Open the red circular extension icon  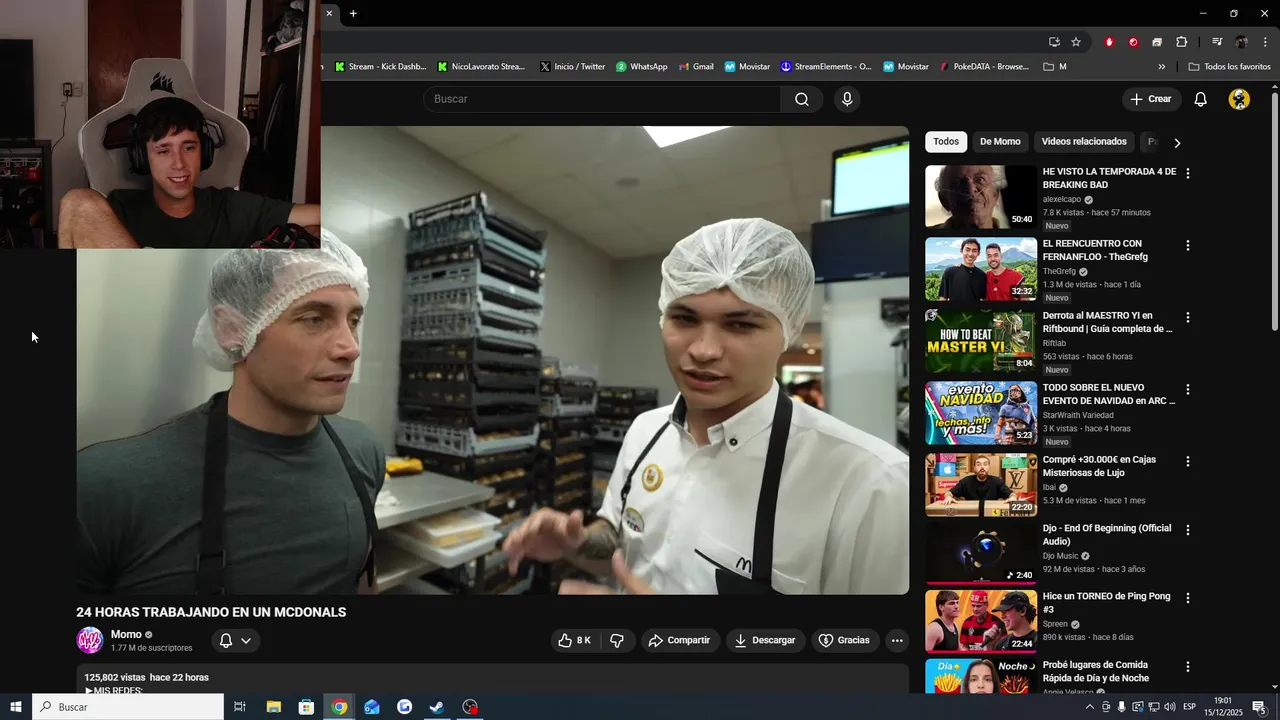pos(1133,42)
